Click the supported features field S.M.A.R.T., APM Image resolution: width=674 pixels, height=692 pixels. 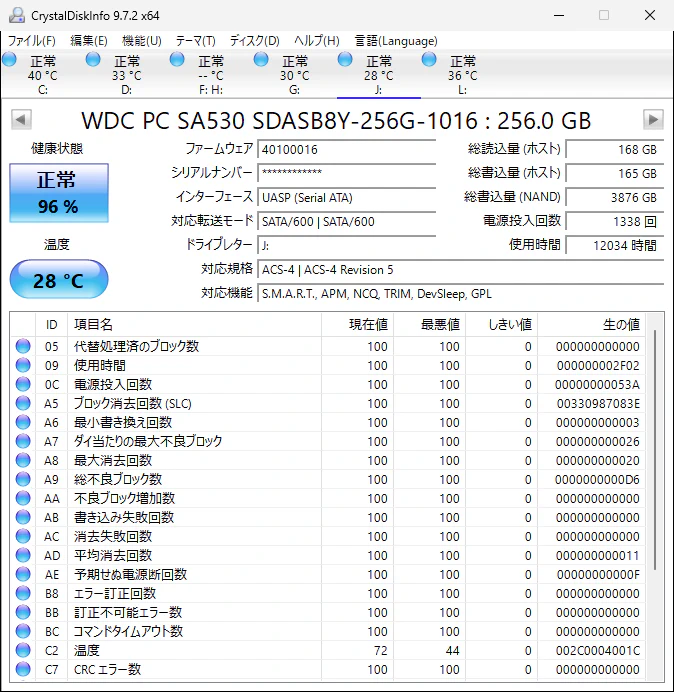(x=461, y=294)
